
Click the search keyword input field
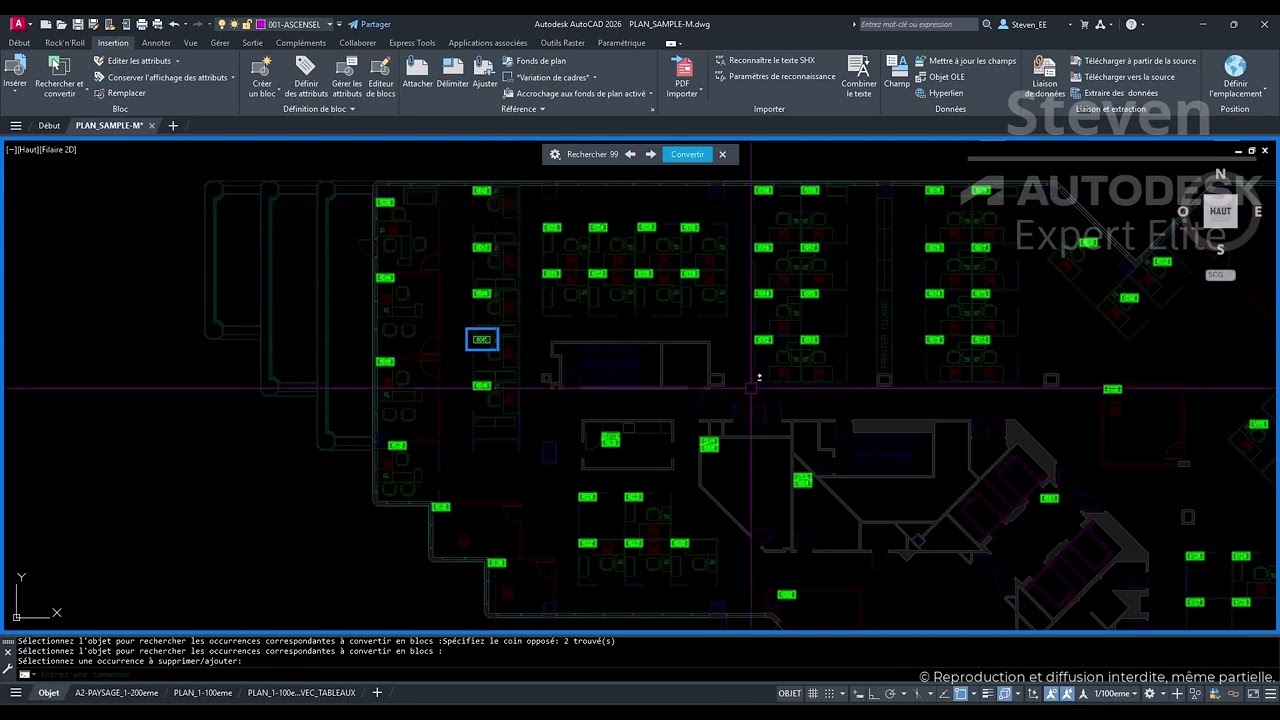coord(918,24)
